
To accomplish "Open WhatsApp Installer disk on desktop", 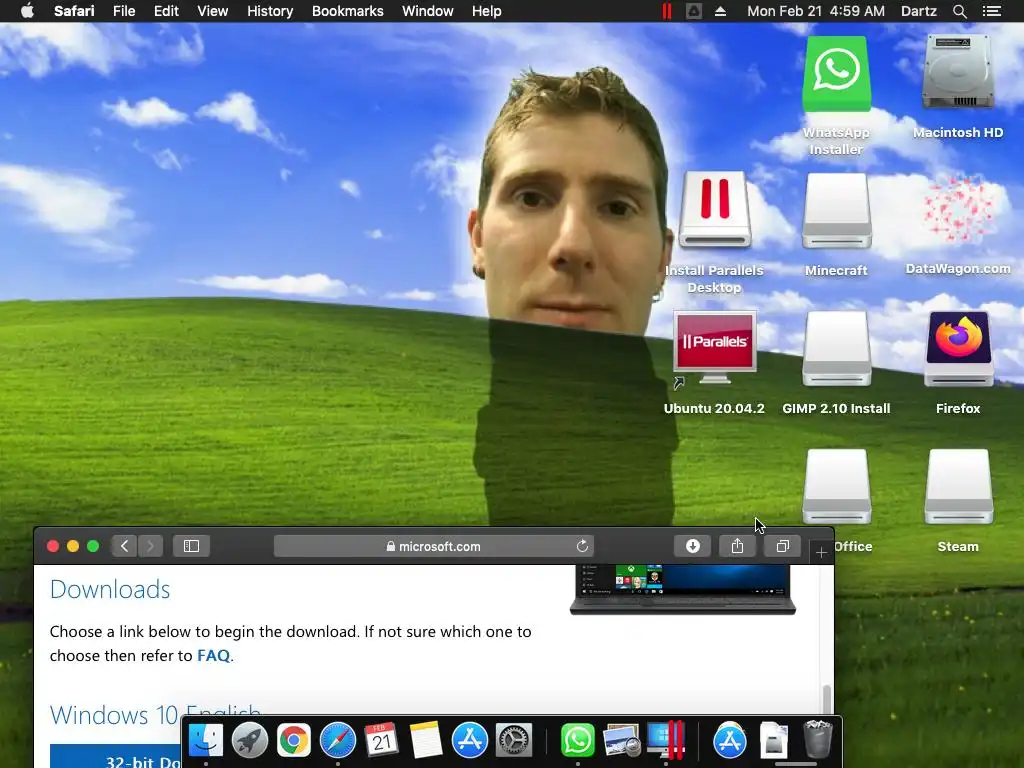I will pyautogui.click(x=836, y=75).
